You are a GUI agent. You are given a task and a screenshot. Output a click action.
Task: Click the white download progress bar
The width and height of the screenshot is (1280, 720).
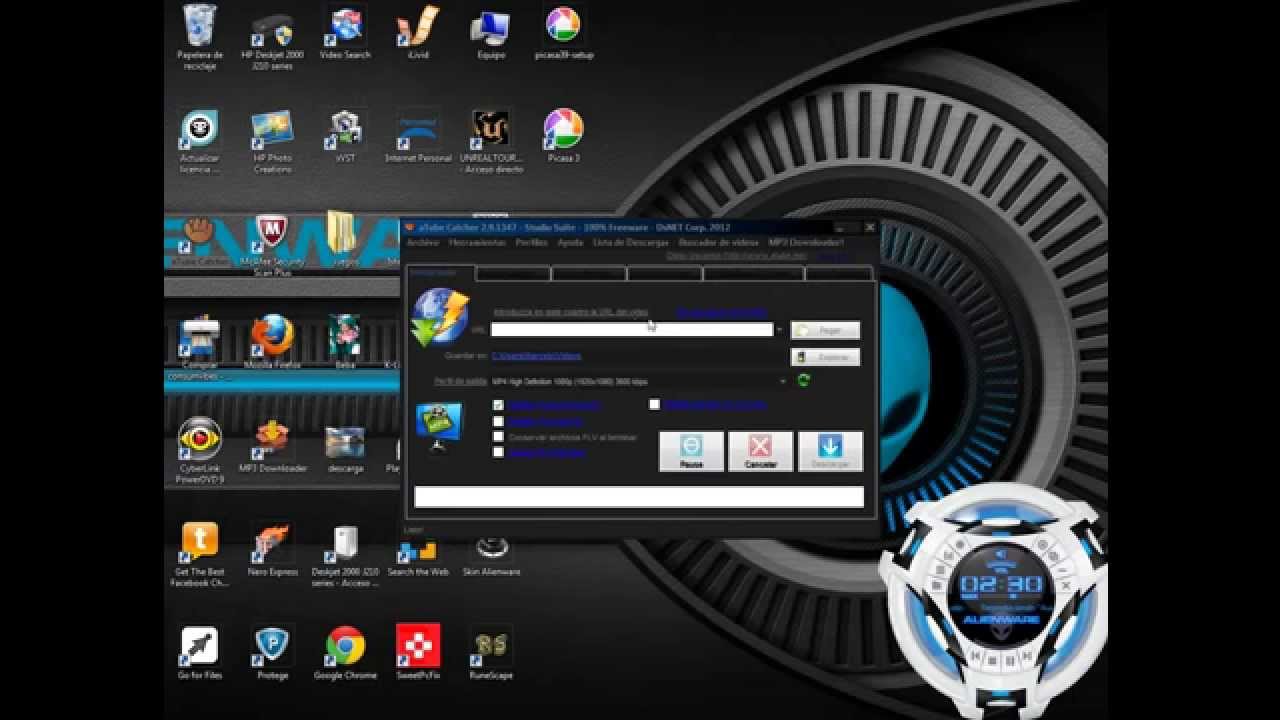(x=639, y=497)
